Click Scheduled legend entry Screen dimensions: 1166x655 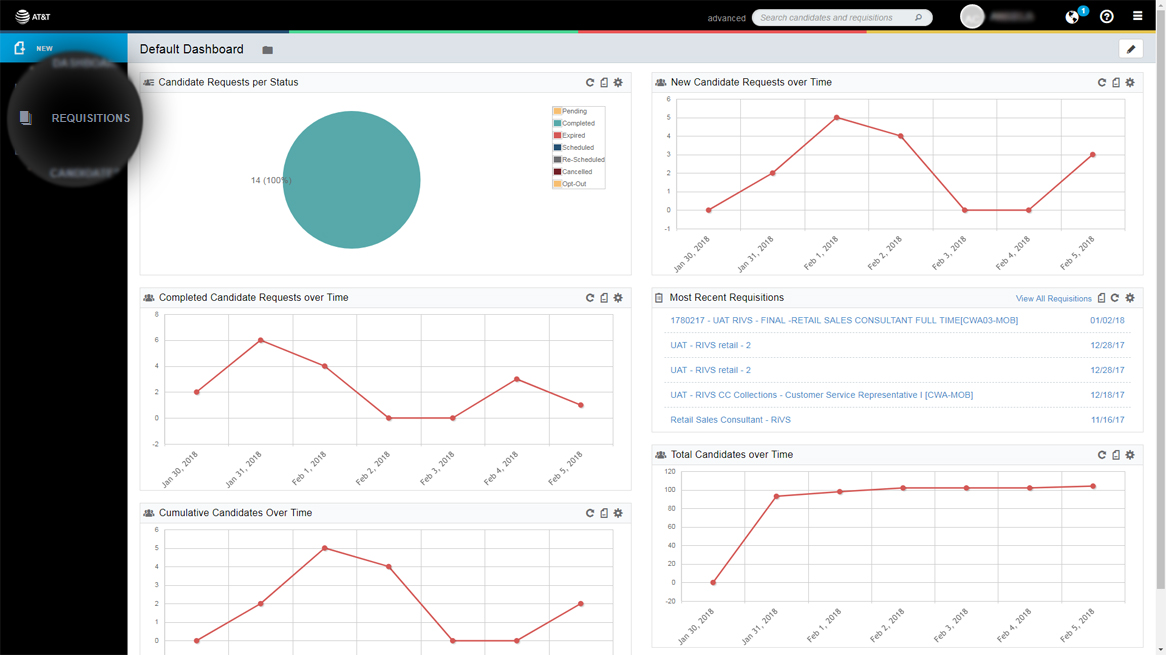pos(573,147)
